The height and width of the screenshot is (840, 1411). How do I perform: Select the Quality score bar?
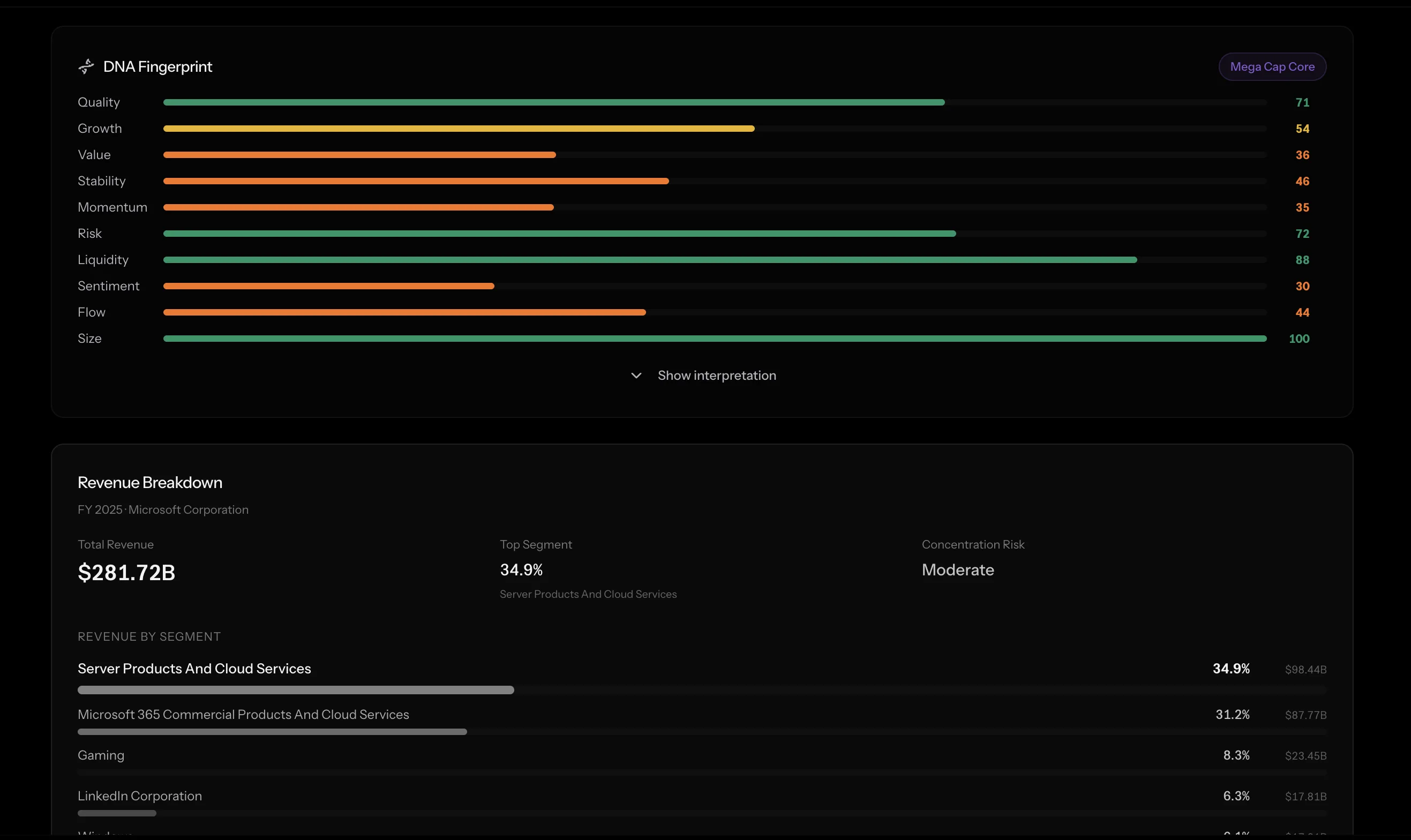click(x=553, y=102)
